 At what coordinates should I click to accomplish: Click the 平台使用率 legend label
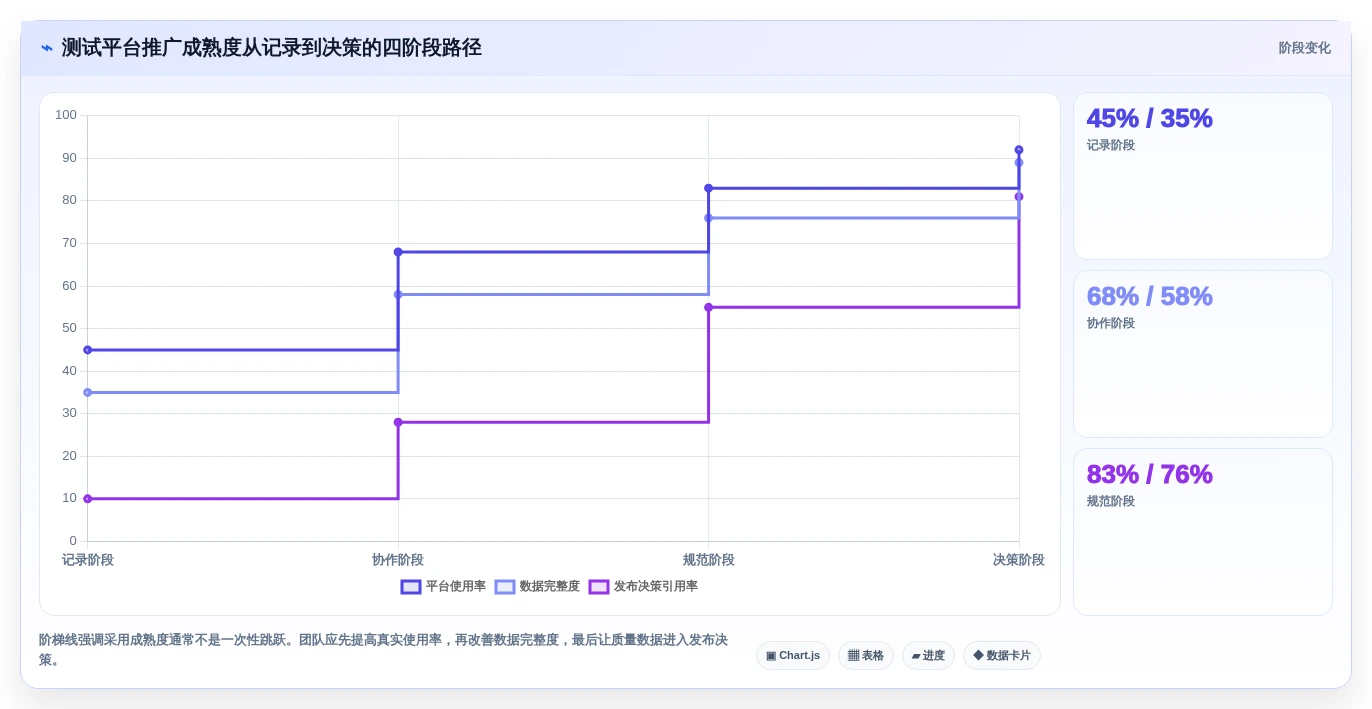tap(456, 587)
